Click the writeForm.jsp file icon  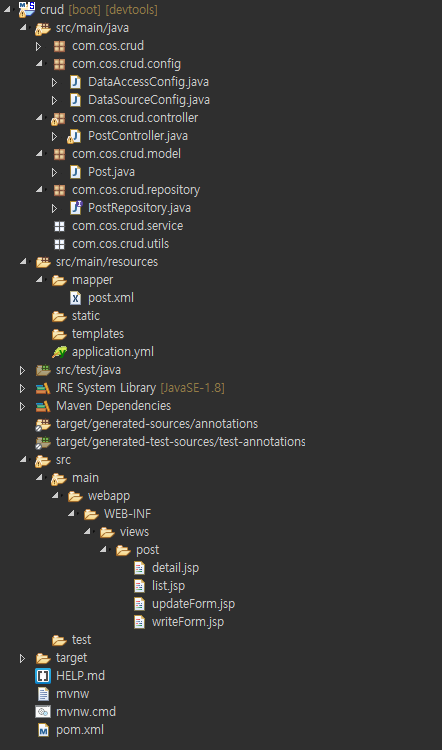pyautogui.click(x=140, y=622)
